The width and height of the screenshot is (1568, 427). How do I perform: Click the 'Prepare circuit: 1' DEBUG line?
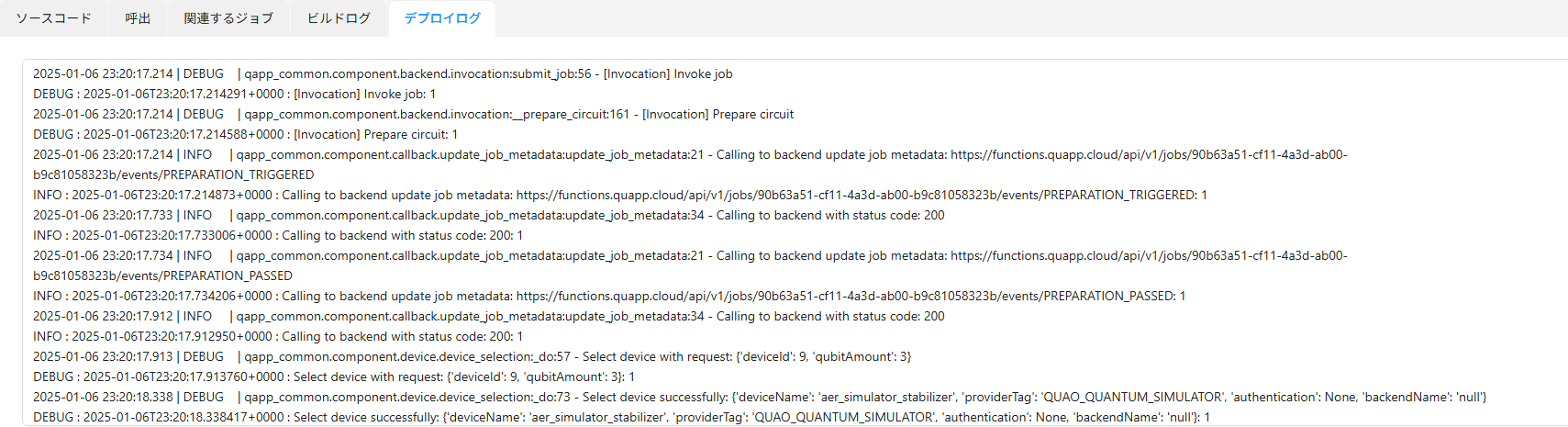tap(245, 135)
